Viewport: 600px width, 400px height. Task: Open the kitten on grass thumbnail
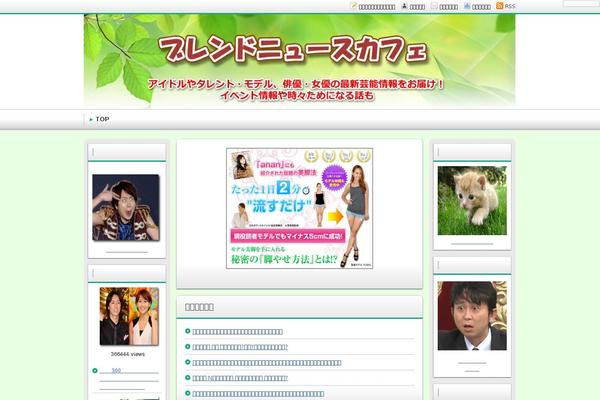click(472, 201)
